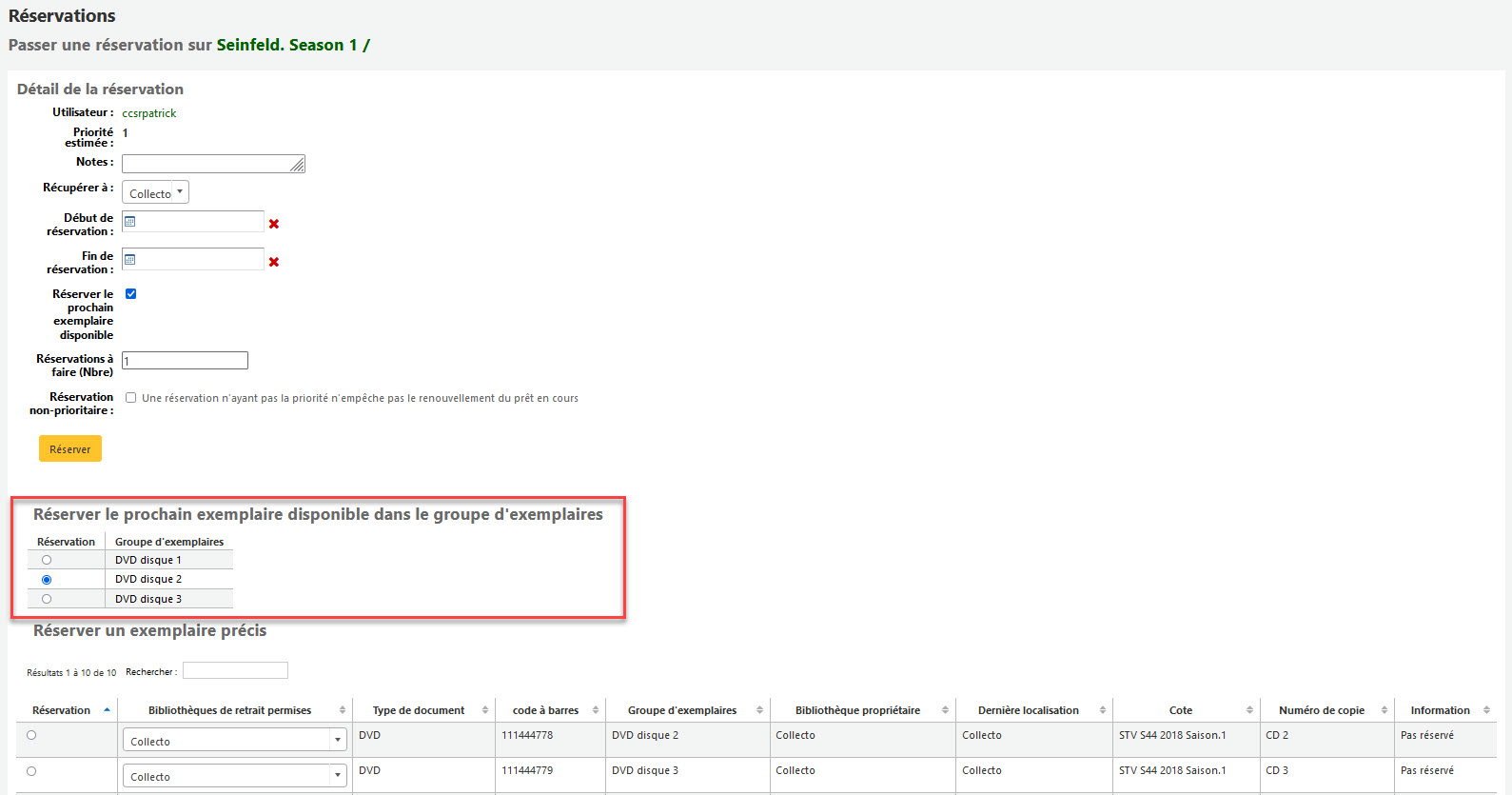This screenshot has height=795, width=1512.
Task: Sort table by code à barres
Action: pyautogui.click(x=596, y=710)
